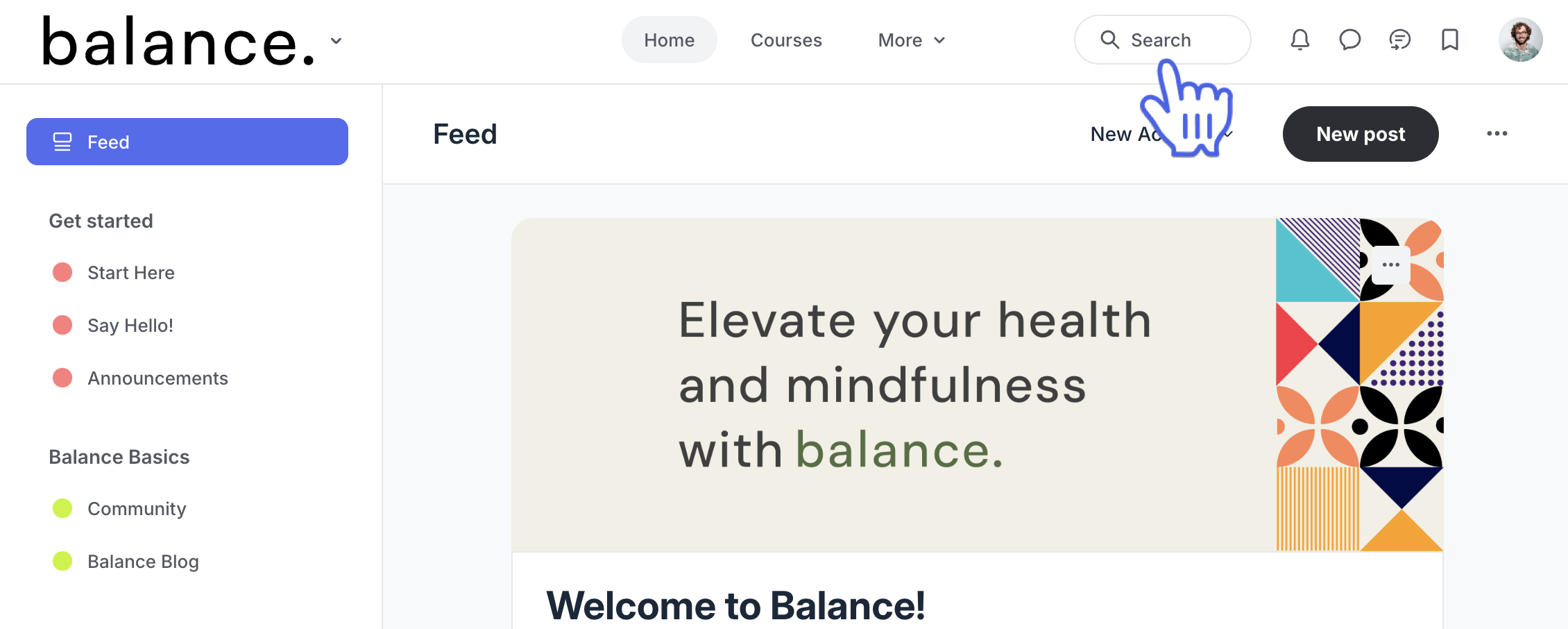
Task: Open bookmarks icon in header
Action: click(1449, 40)
